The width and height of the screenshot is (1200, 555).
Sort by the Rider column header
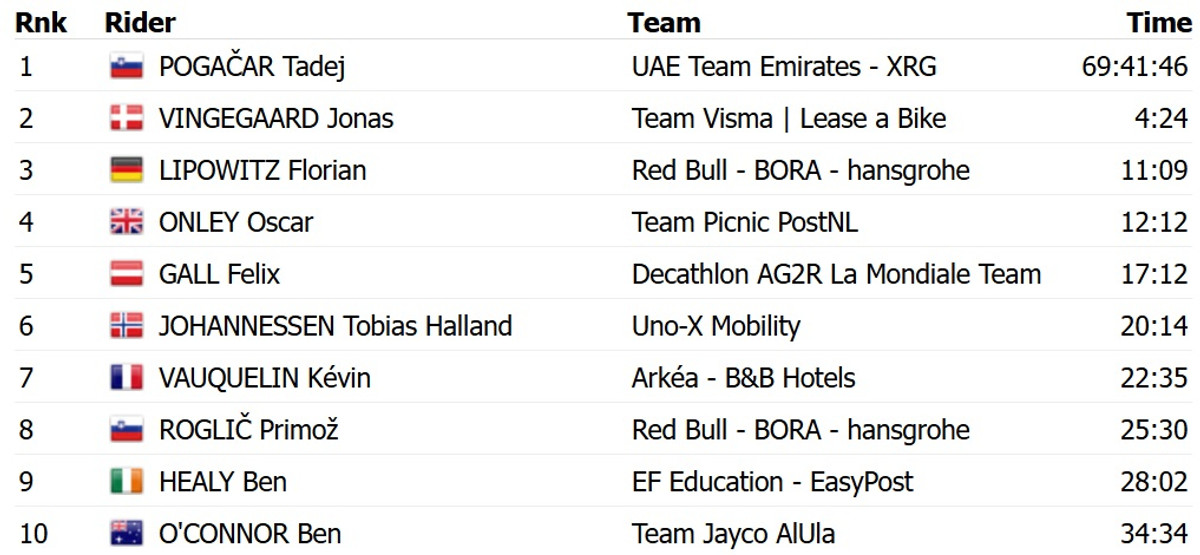pyautogui.click(x=140, y=23)
